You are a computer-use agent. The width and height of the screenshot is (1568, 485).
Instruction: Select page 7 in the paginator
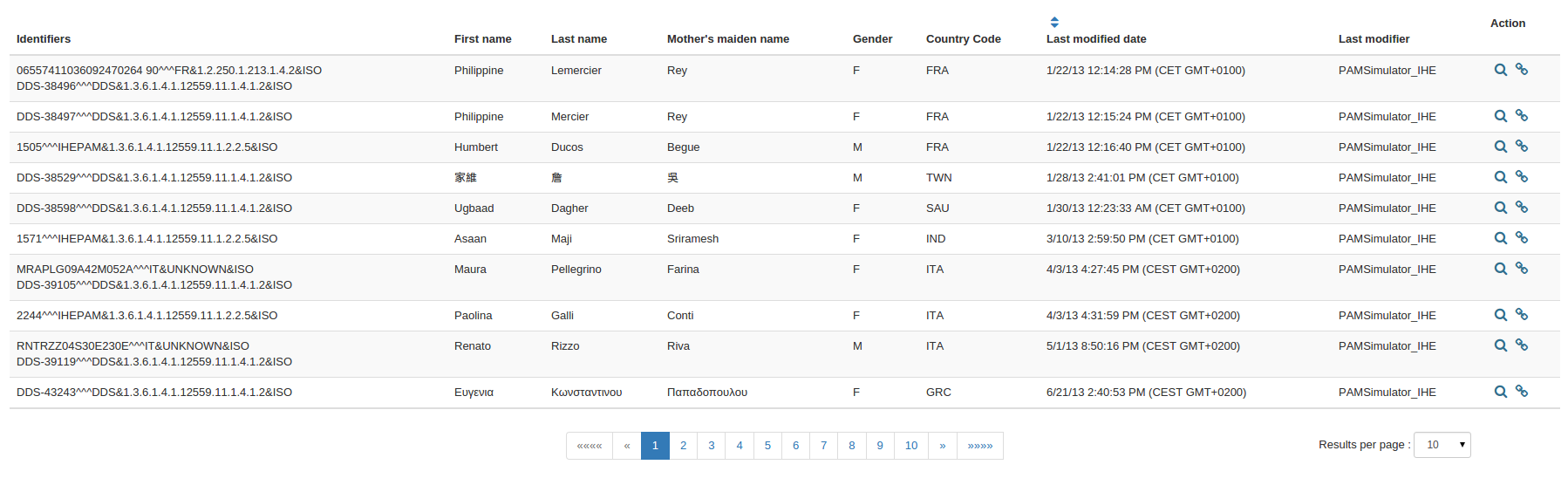[x=823, y=446]
